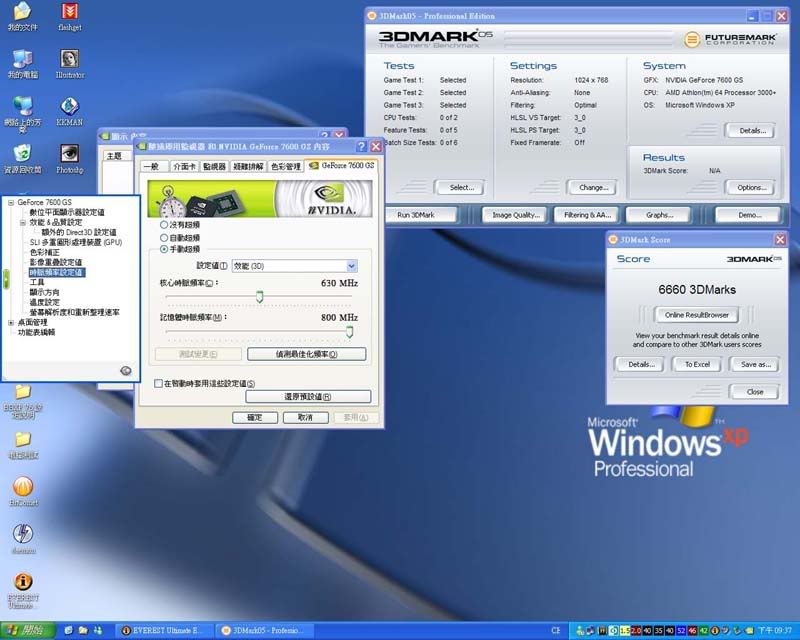Click the Select... tests button
Screen dimensions: 800x640
tap(462, 188)
